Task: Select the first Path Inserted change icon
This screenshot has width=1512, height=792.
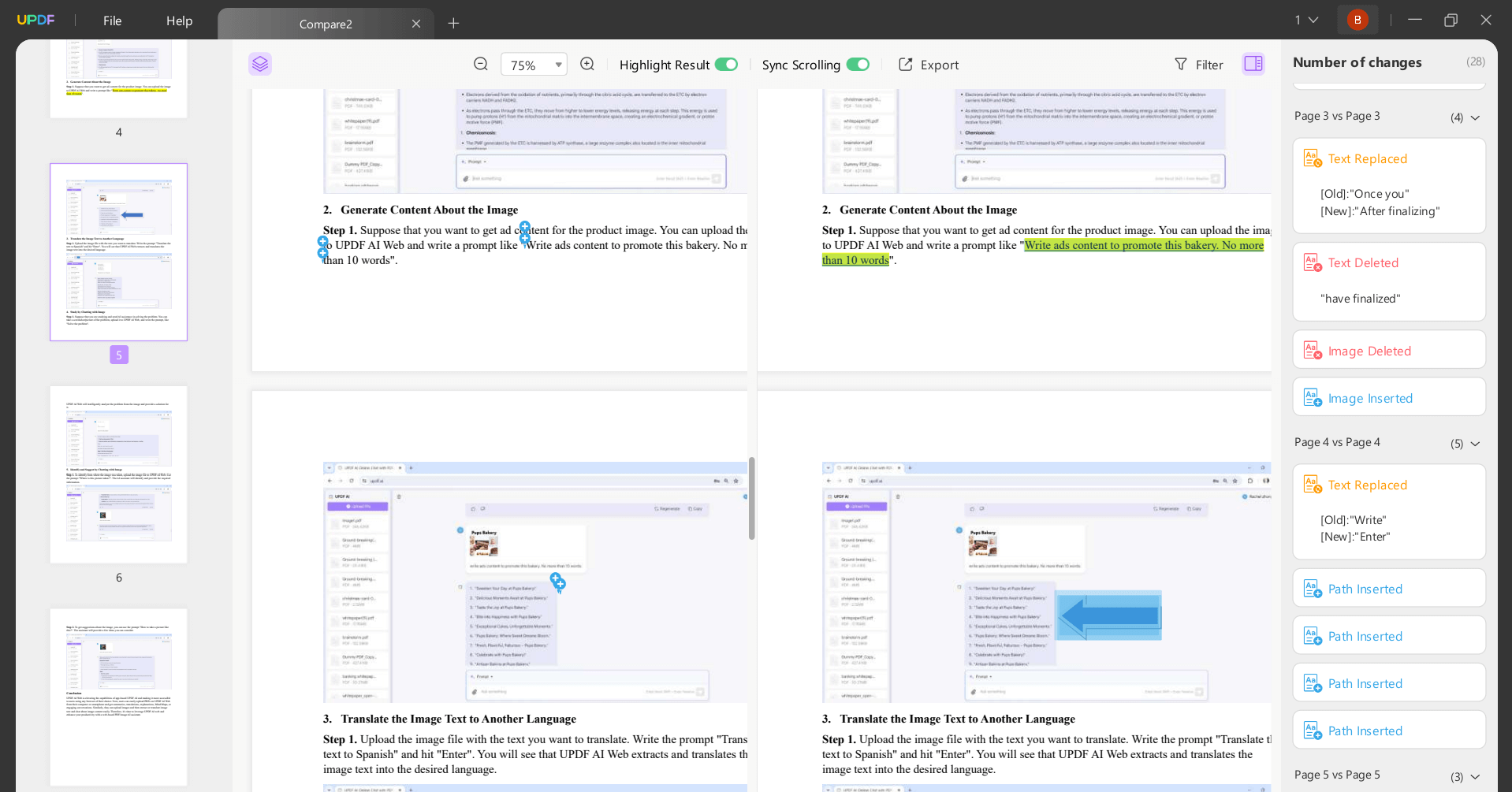Action: [1312, 588]
